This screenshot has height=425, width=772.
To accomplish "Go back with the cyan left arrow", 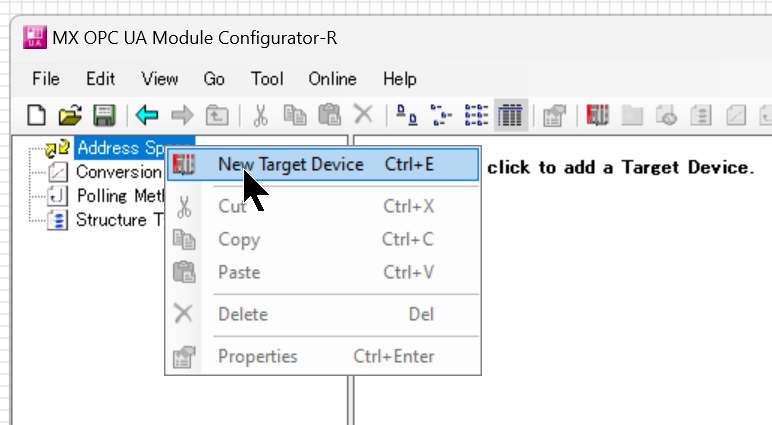I will (x=147, y=116).
